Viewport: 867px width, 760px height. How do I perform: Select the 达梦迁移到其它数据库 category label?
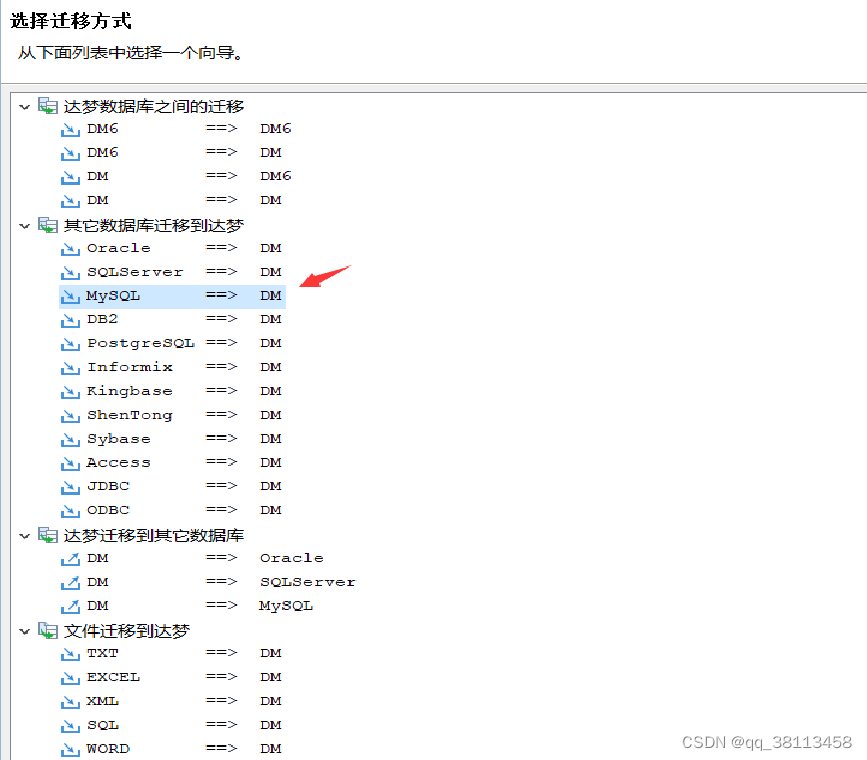[154, 535]
